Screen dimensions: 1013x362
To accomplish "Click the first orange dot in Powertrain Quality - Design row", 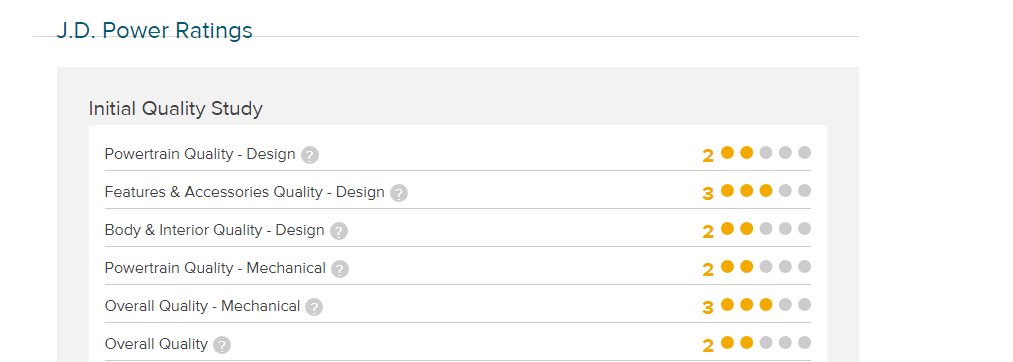I will 727,153.
